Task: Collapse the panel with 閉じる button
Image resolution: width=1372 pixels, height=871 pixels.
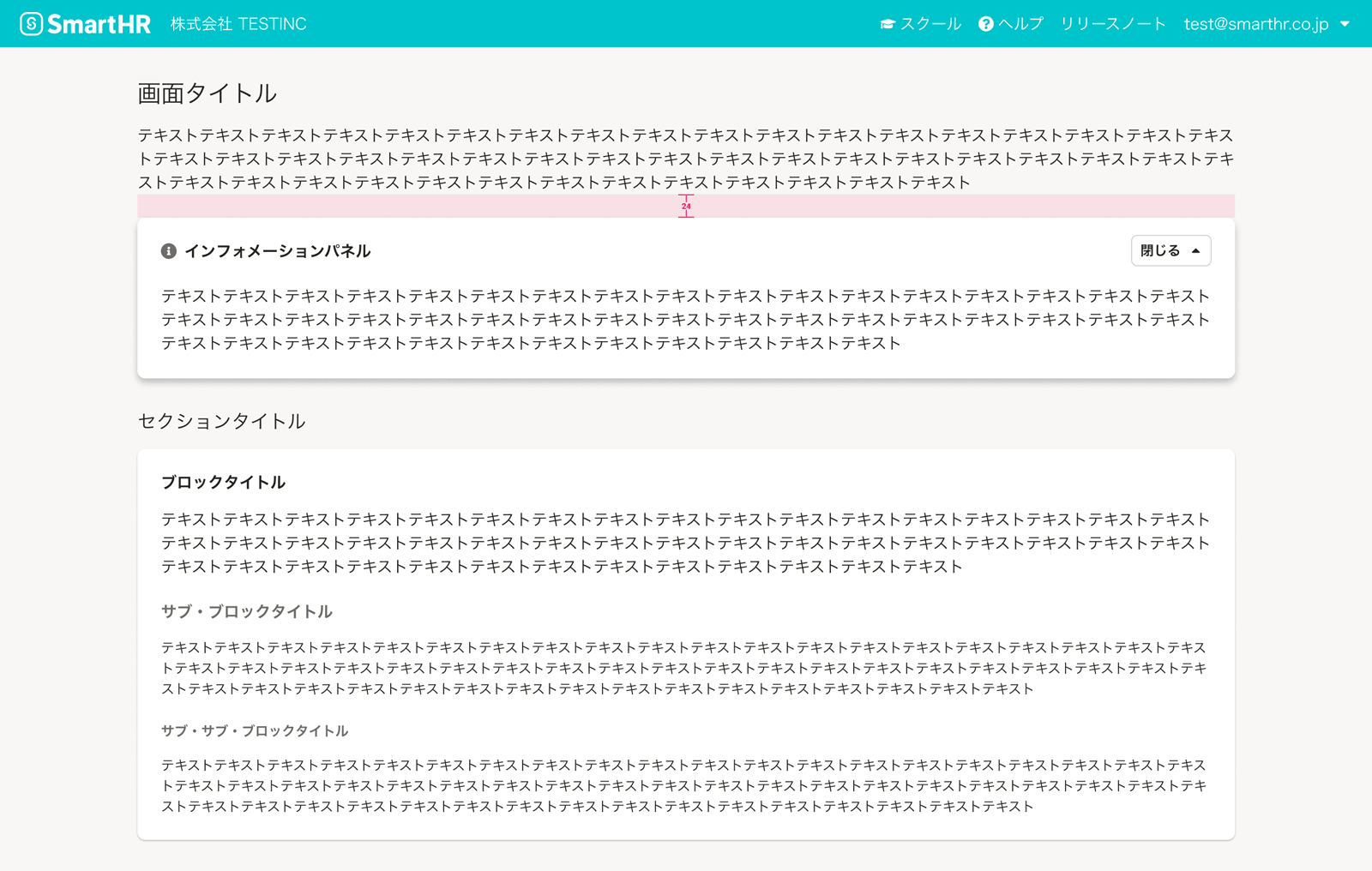Action: 1170,250
